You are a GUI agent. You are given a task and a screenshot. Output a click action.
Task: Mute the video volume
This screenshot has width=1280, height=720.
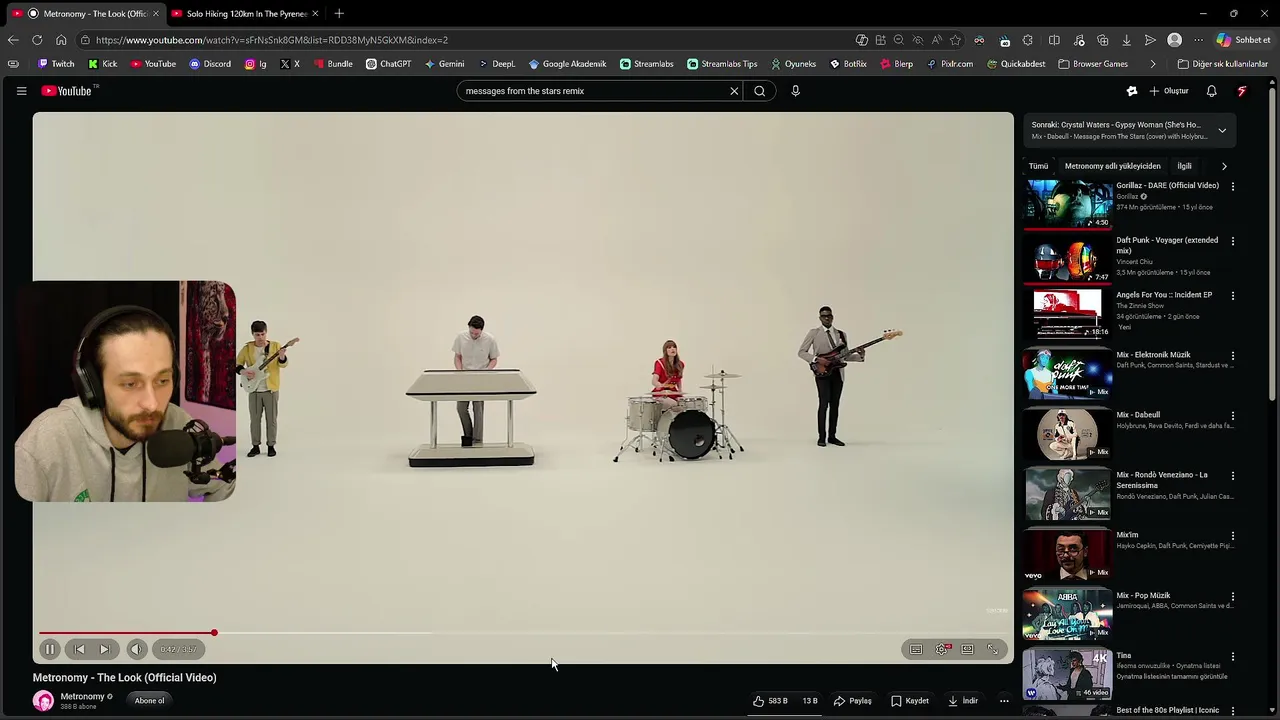point(136,649)
